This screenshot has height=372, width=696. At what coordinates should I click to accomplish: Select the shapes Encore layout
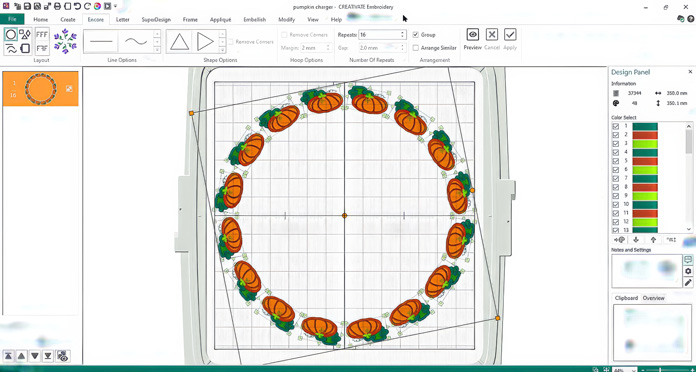click(x=25, y=34)
